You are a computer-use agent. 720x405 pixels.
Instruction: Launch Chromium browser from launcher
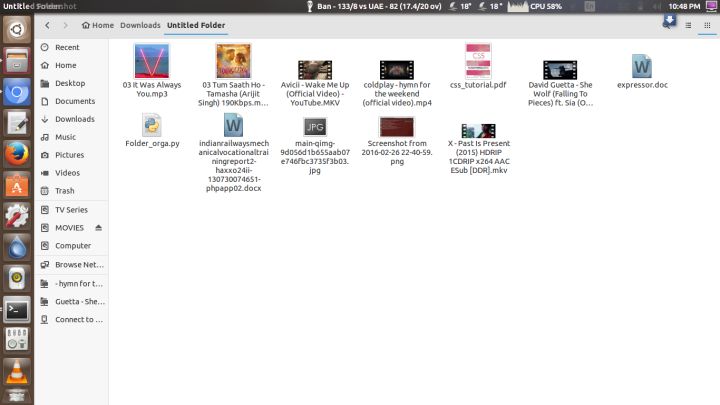point(17,92)
